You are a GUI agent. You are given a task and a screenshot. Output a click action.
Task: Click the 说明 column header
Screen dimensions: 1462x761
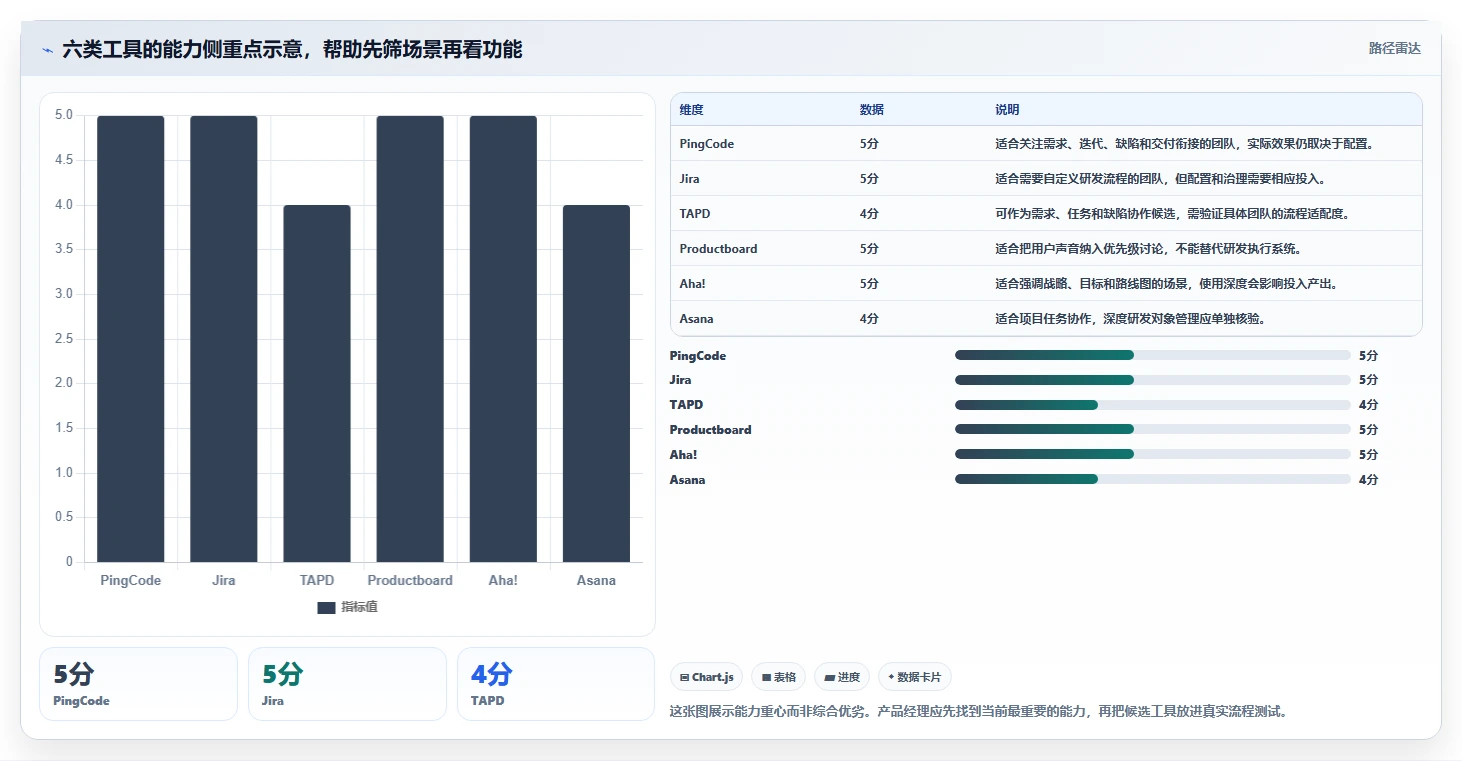[x=1007, y=110]
